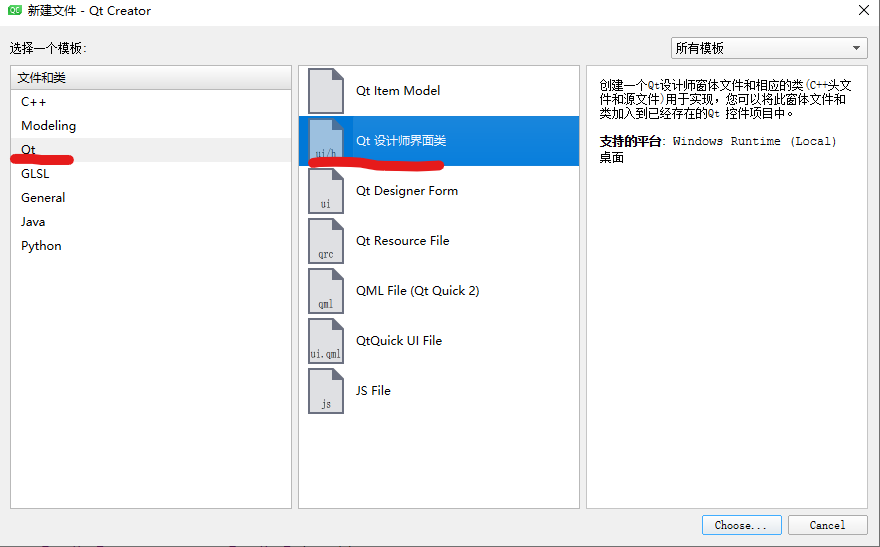Choose the QML File (Qt Quick 2) label
Image resolution: width=880 pixels, height=547 pixels.
coord(418,291)
